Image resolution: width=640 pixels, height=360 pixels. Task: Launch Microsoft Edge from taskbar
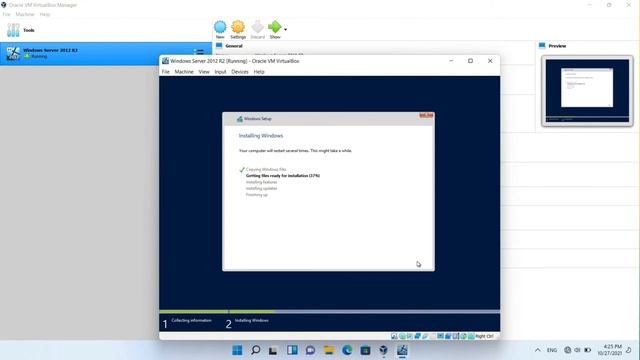(347, 350)
